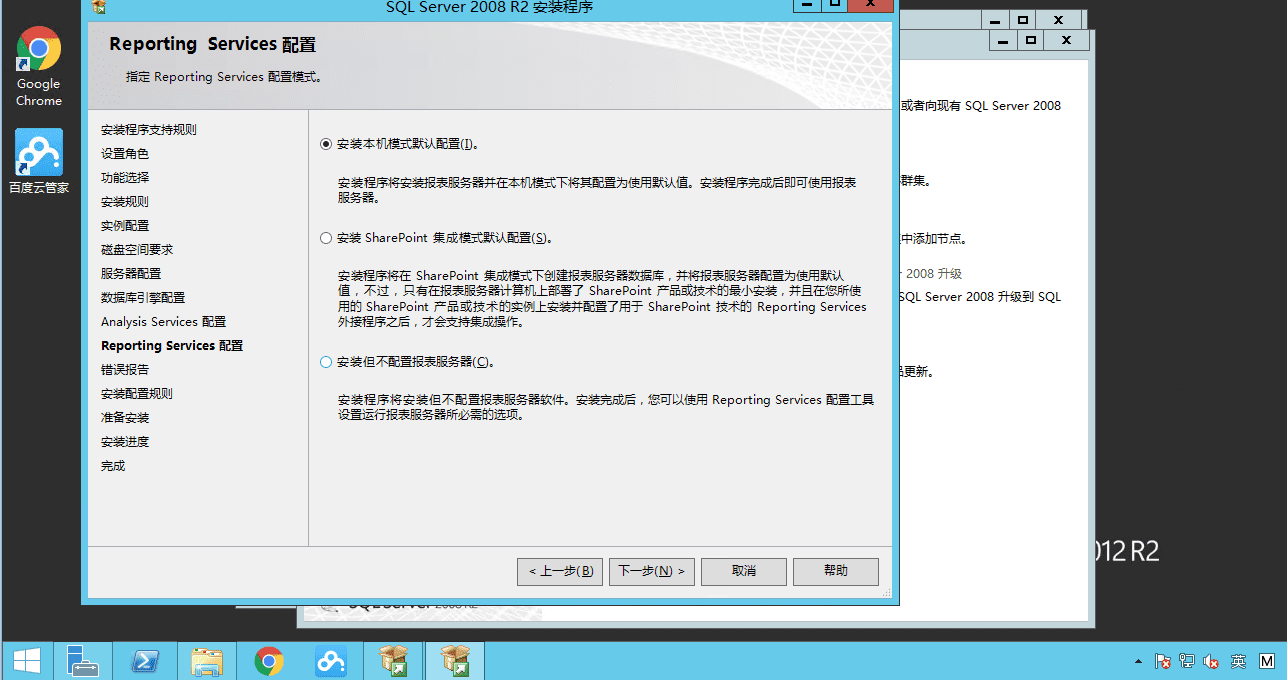The width and height of the screenshot is (1287, 680).
Task: Select 安装但不配置报表服务器 radio button
Action: pos(326,361)
